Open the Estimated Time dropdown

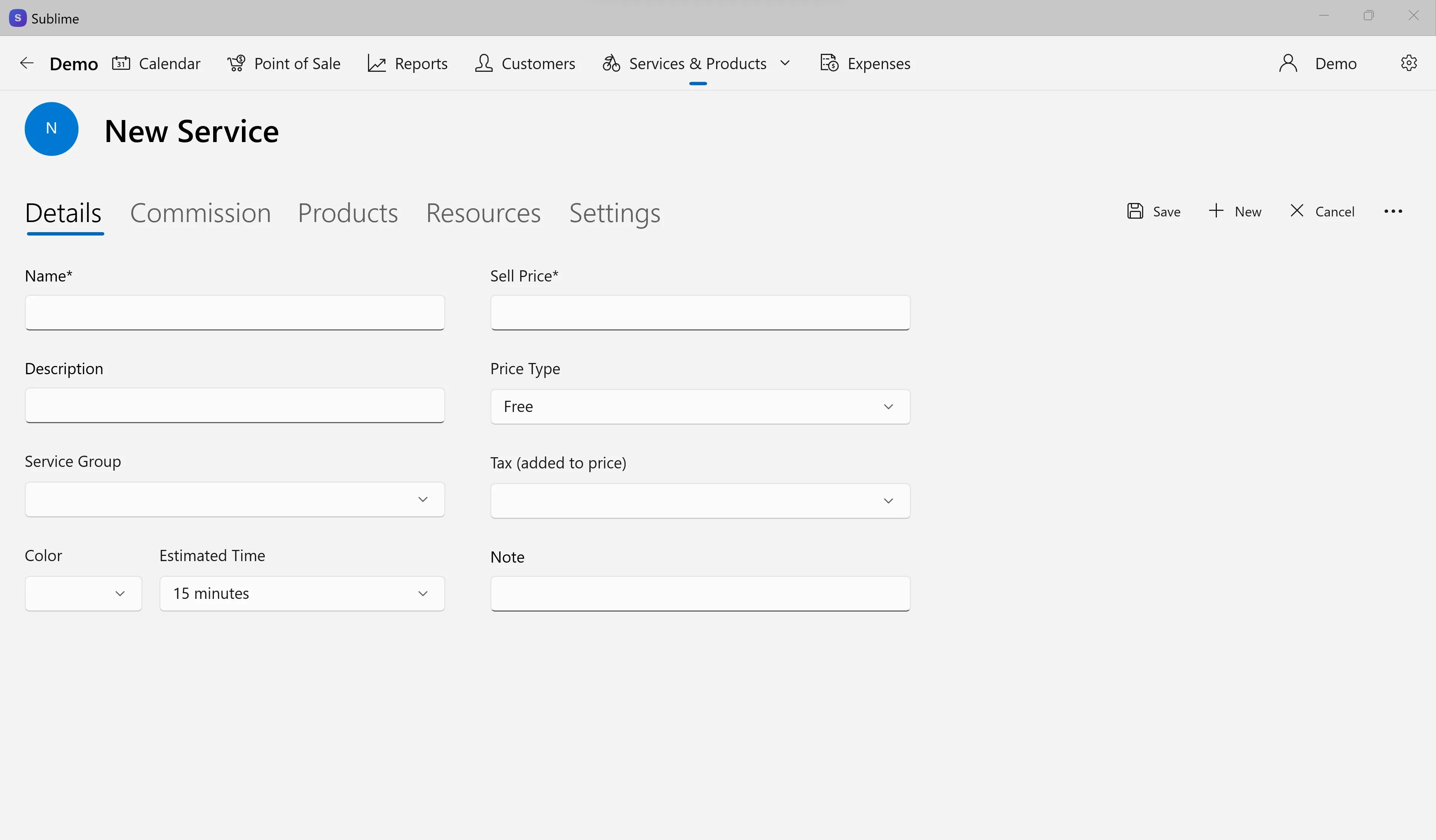pos(301,593)
